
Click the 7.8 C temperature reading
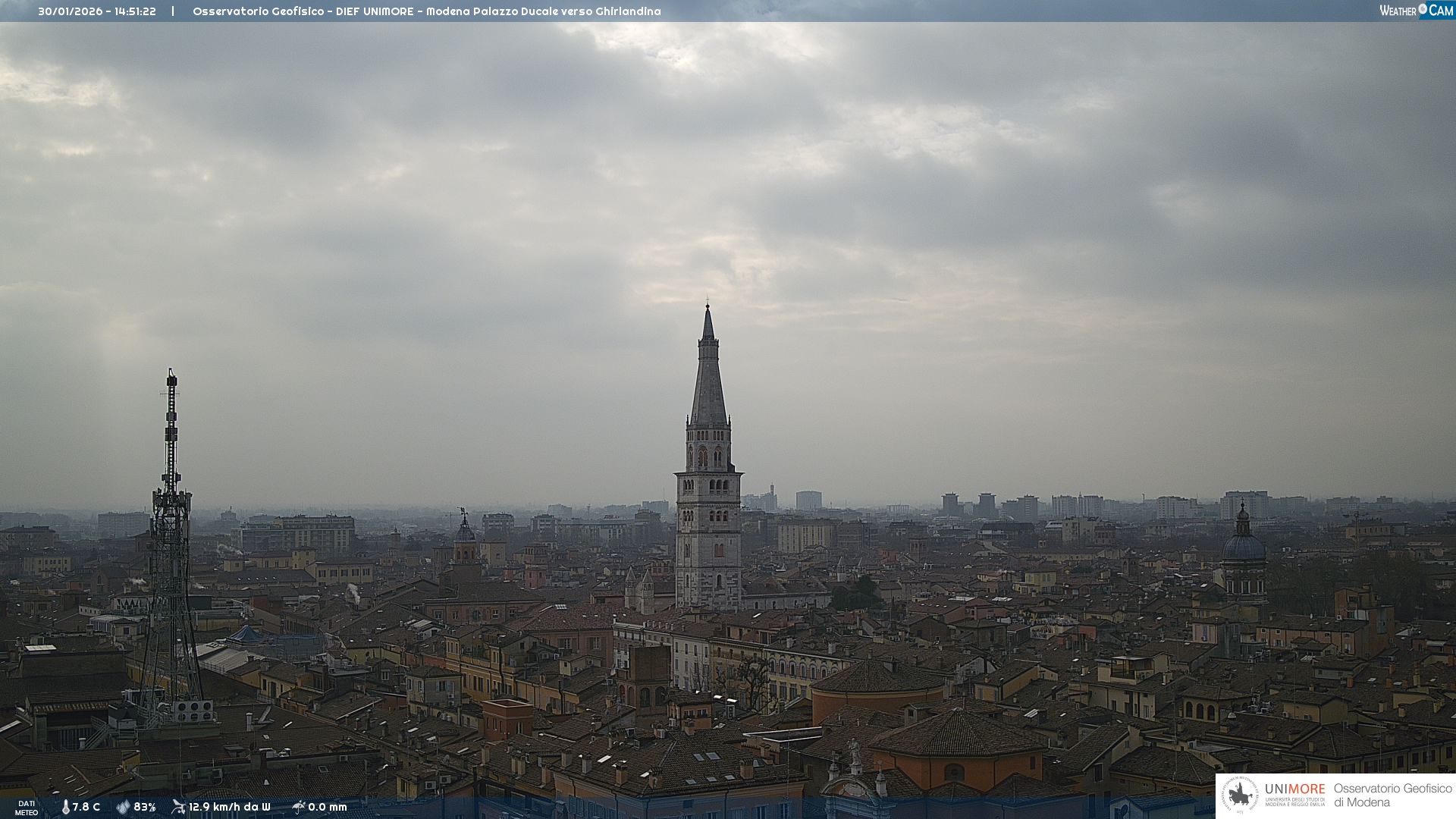(86, 807)
